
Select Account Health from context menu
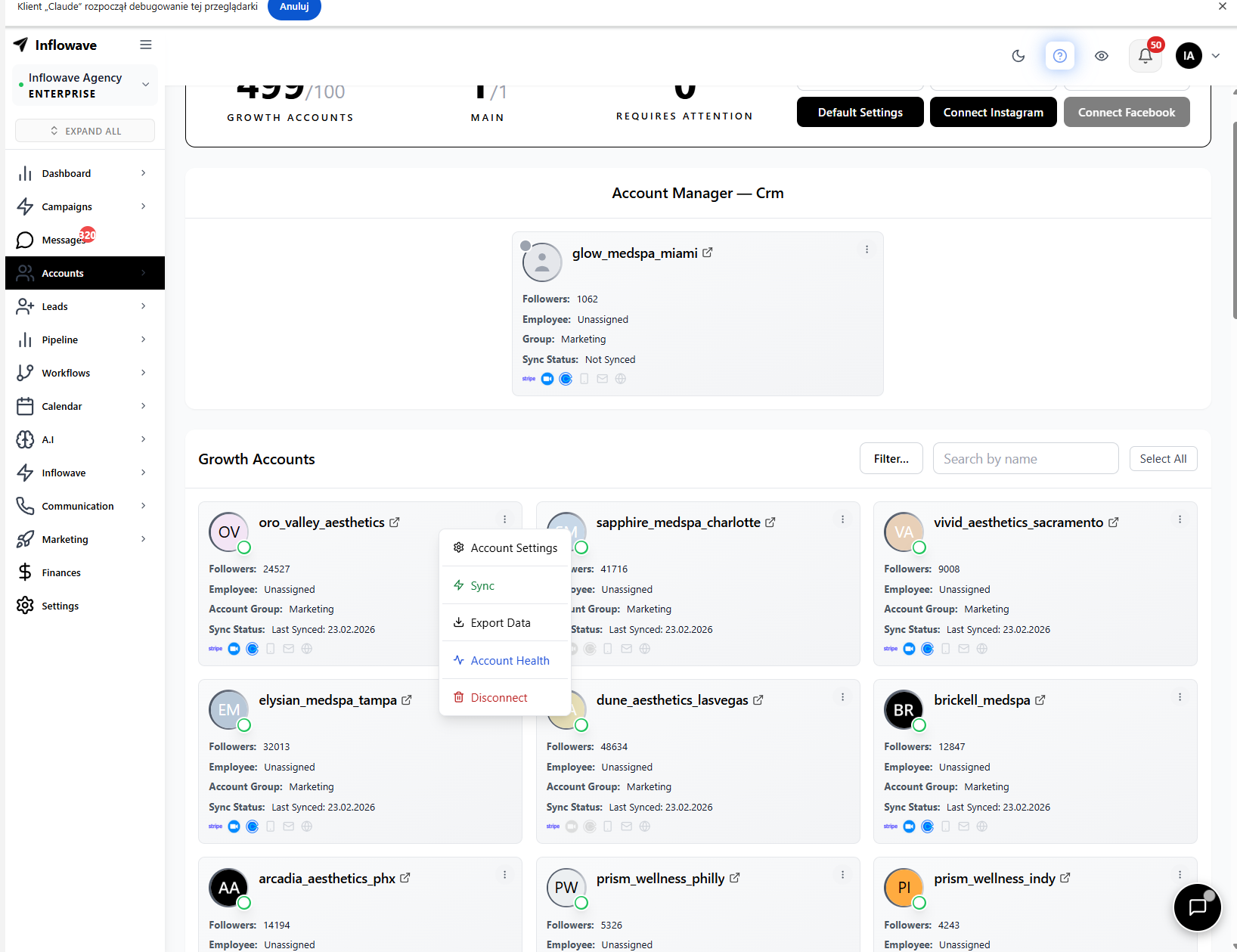click(510, 661)
